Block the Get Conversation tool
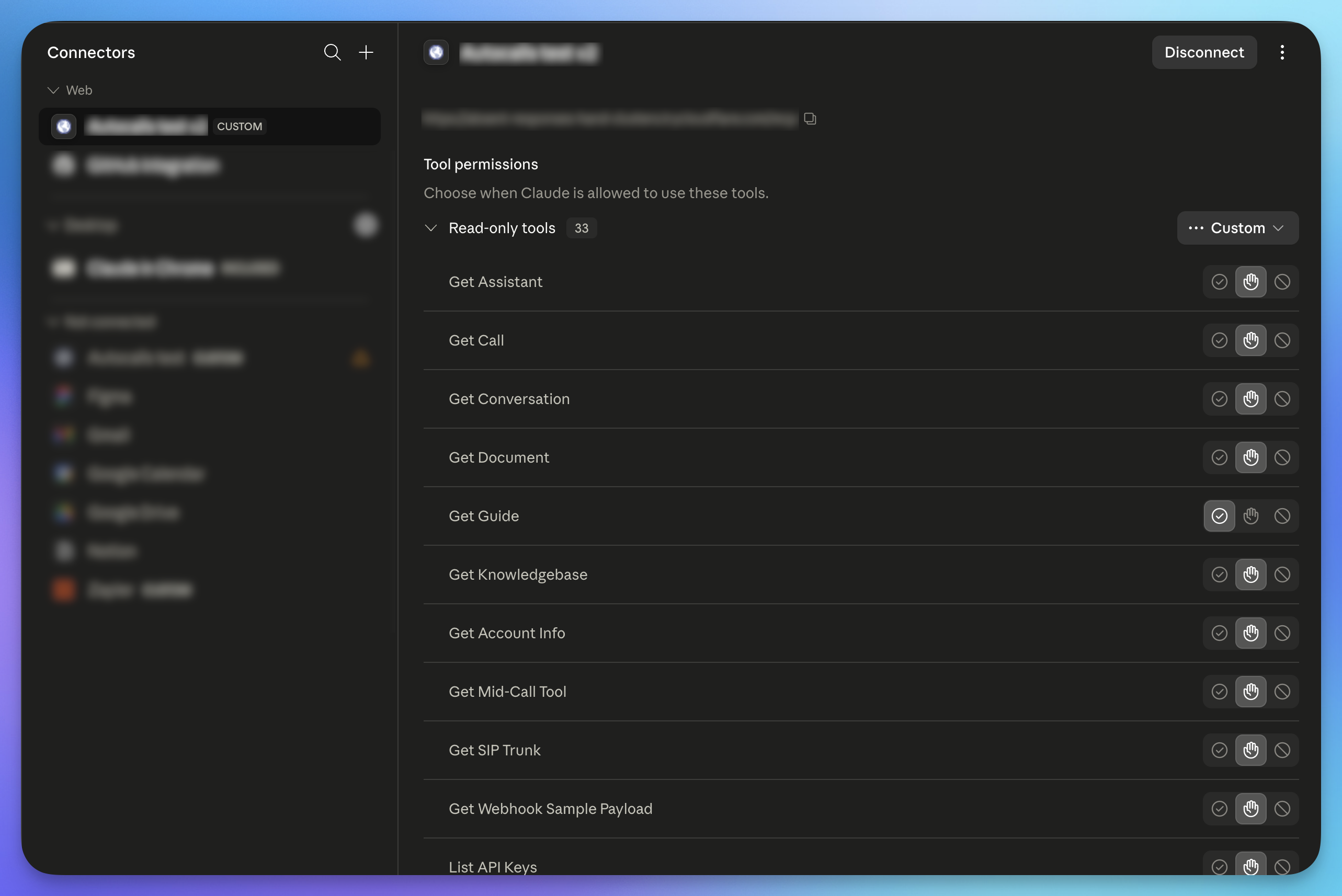The width and height of the screenshot is (1342, 896). [1282, 399]
